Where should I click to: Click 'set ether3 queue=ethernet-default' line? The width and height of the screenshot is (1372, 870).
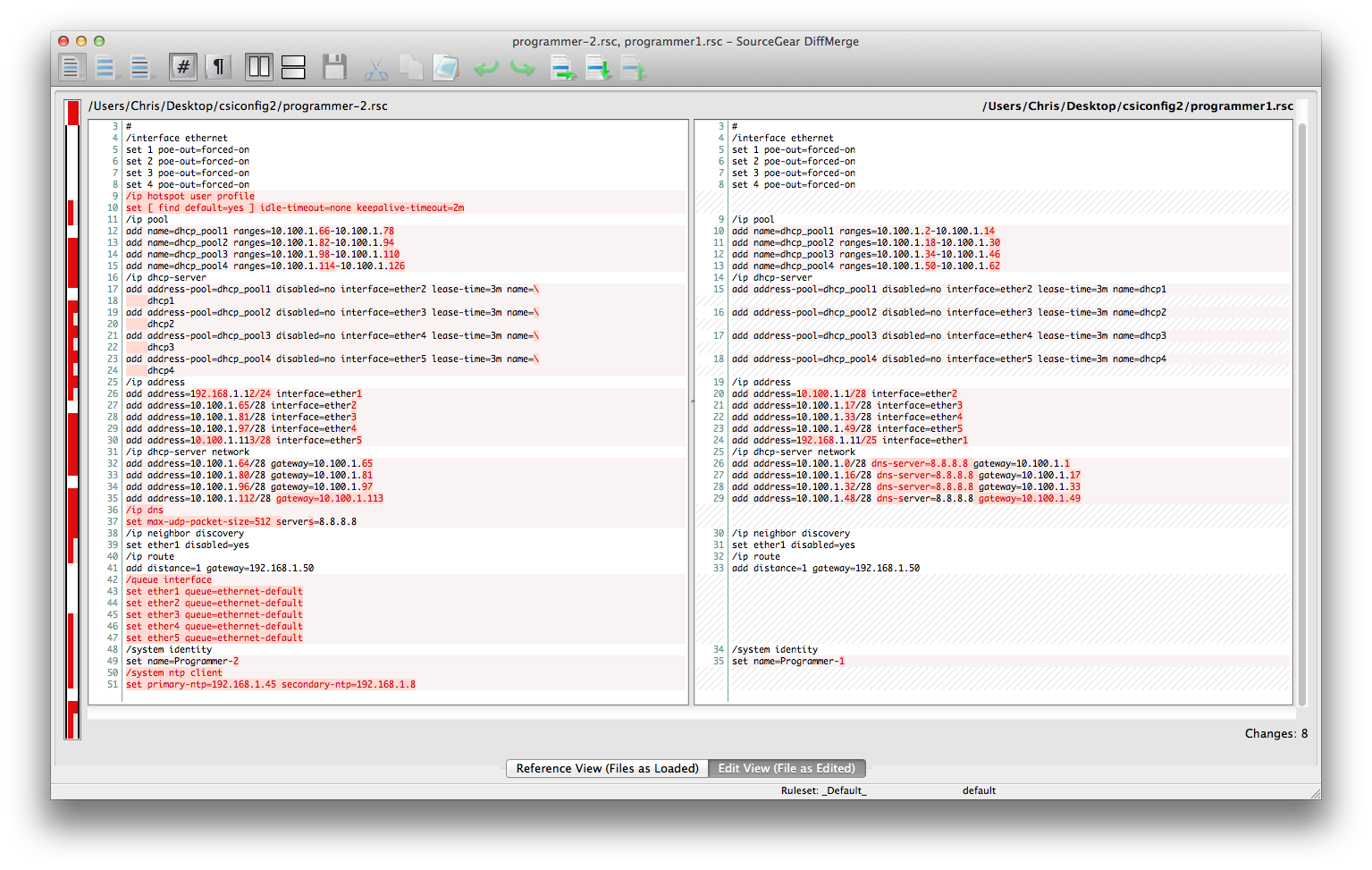(215, 614)
